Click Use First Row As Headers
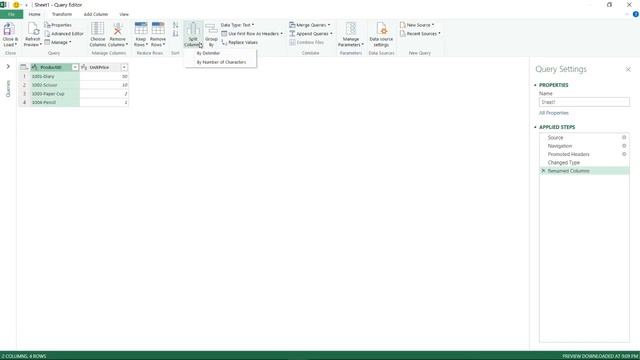 click(x=252, y=33)
